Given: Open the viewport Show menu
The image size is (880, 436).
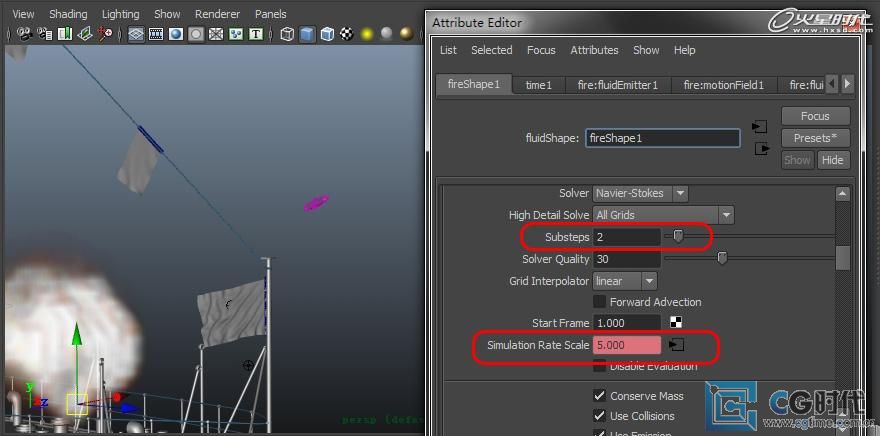Looking at the screenshot, I should point(167,14).
